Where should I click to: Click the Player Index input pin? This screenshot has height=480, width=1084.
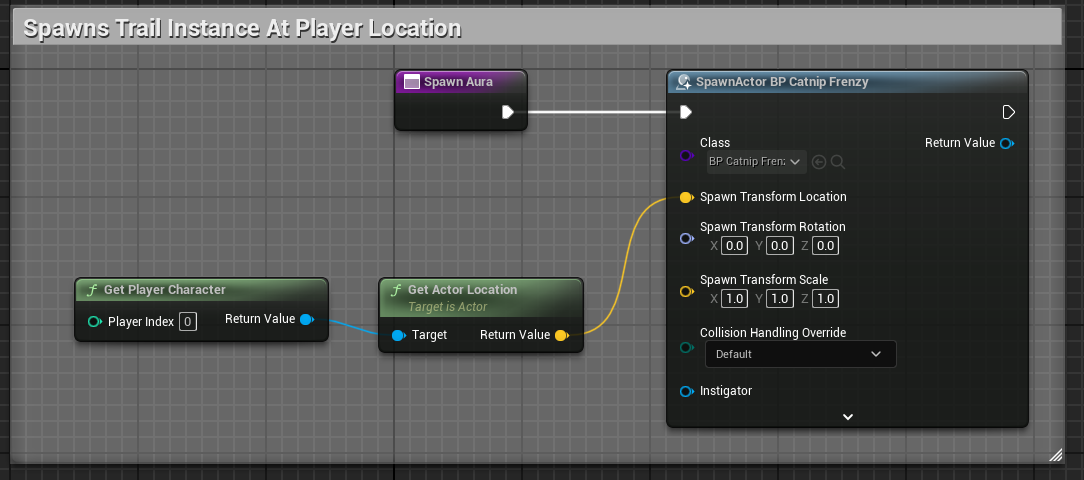tap(95, 322)
